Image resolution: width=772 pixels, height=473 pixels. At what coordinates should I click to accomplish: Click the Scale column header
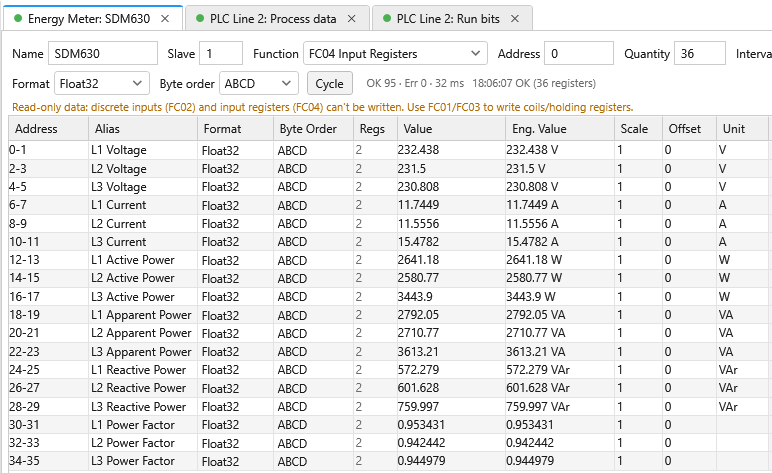coord(639,129)
